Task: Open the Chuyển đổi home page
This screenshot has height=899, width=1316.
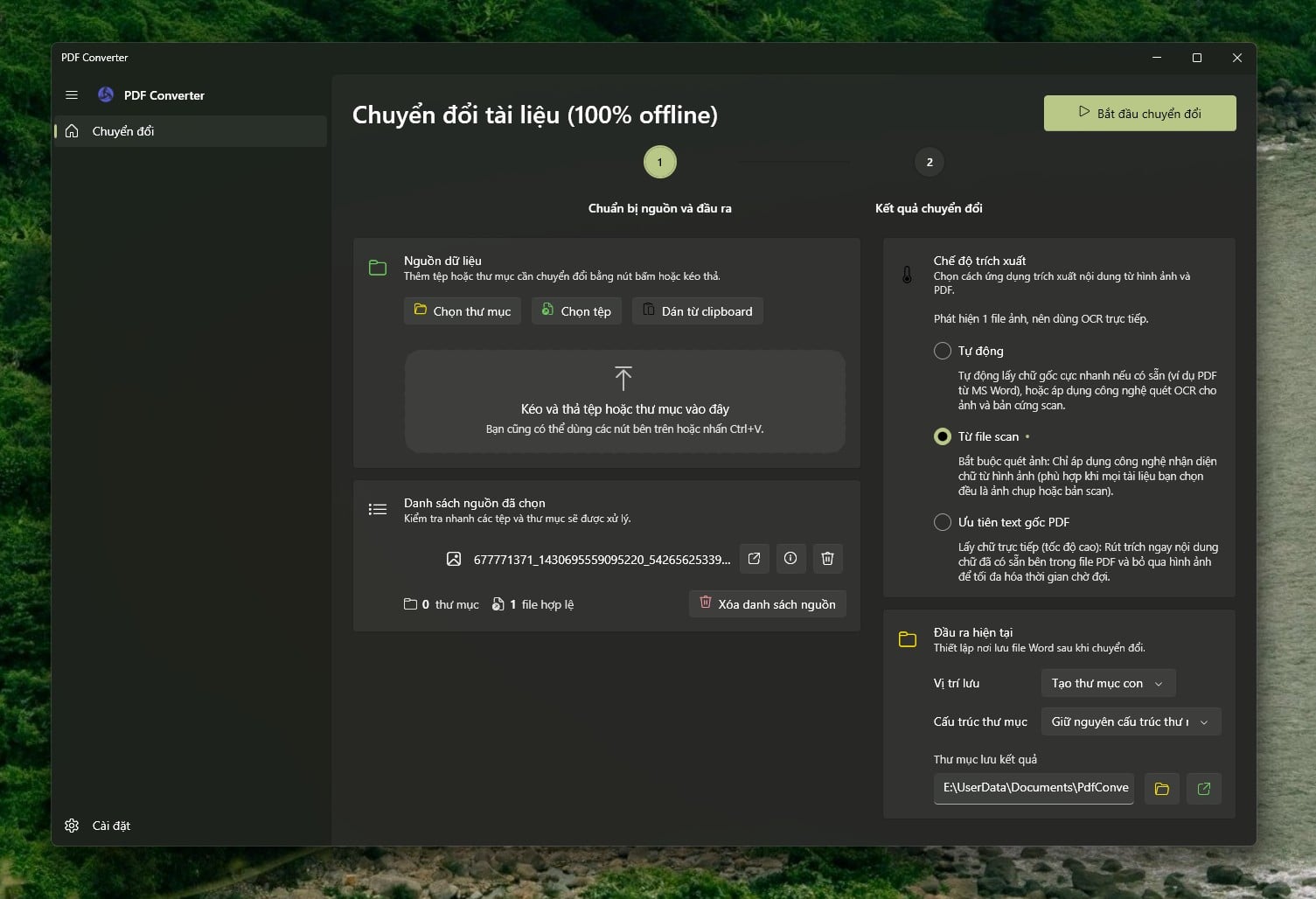Action: [x=191, y=131]
